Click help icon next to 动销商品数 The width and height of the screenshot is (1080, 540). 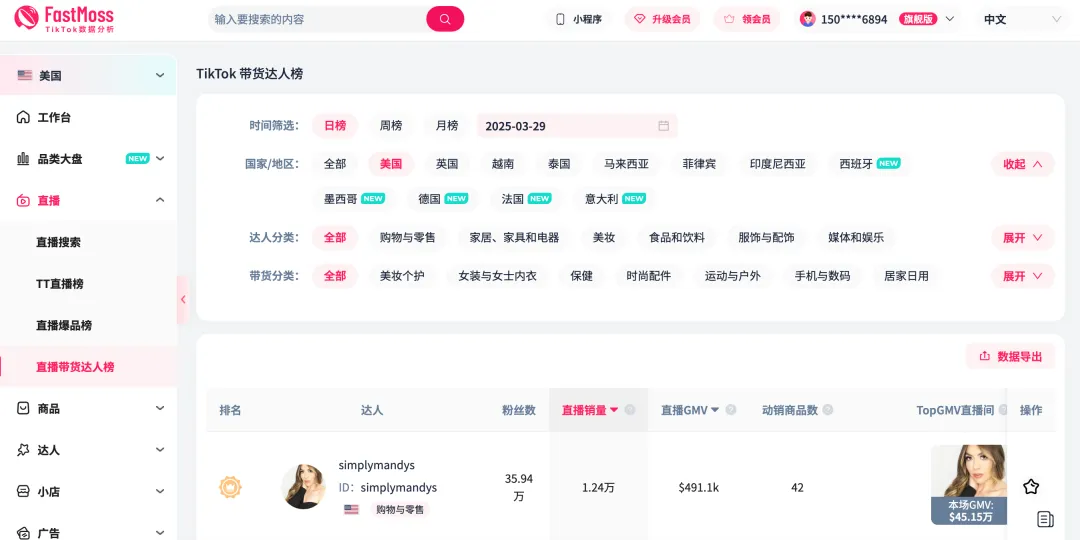click(828, 410)
